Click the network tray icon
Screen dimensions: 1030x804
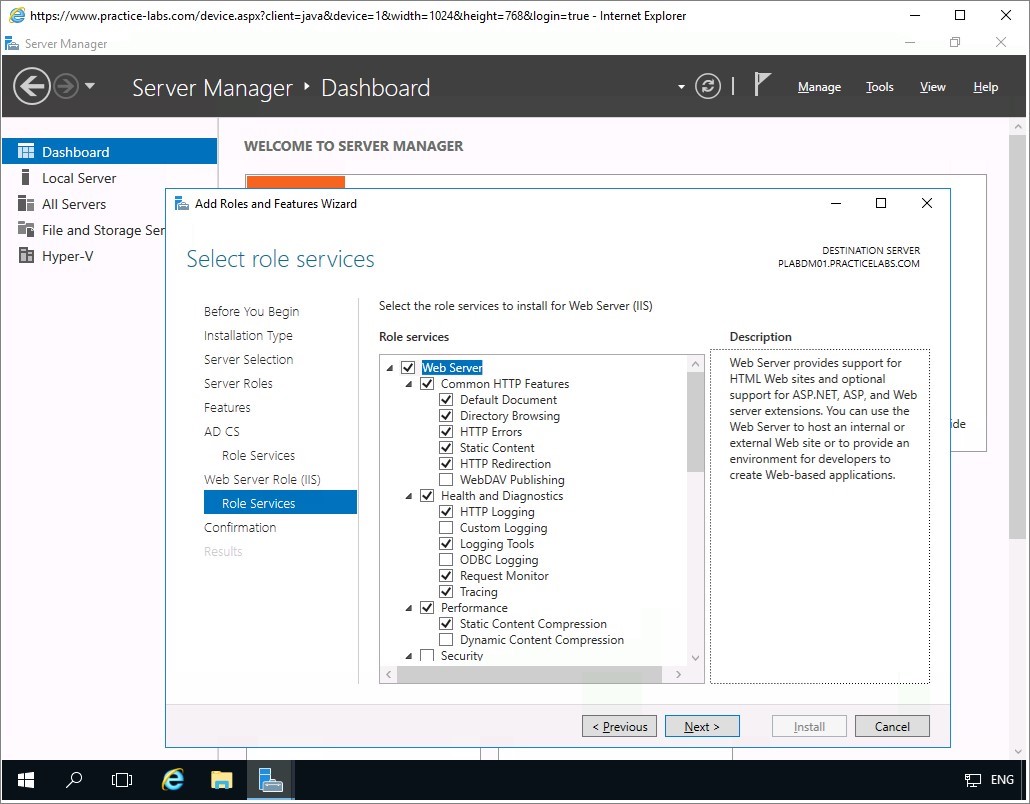pos(972,780)
